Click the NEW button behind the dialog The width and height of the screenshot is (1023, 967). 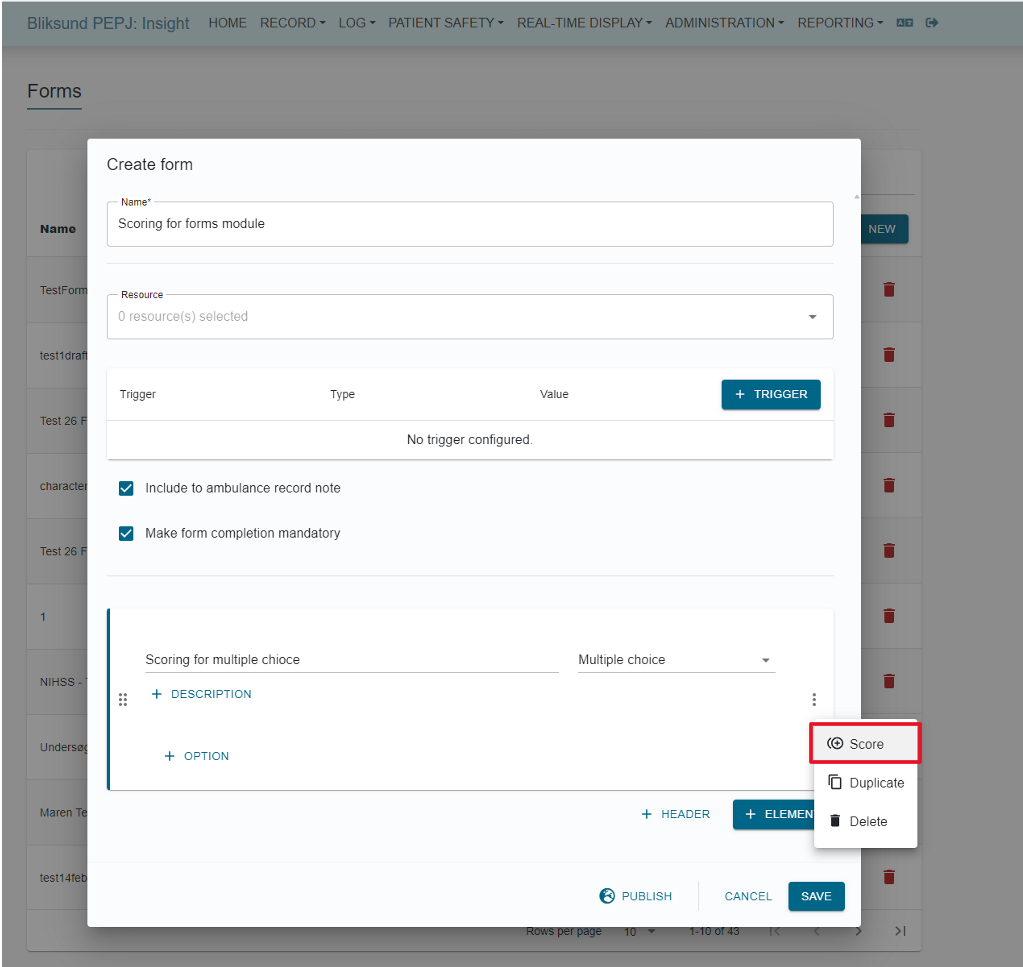pyautogui.click(x=884, y=229)
